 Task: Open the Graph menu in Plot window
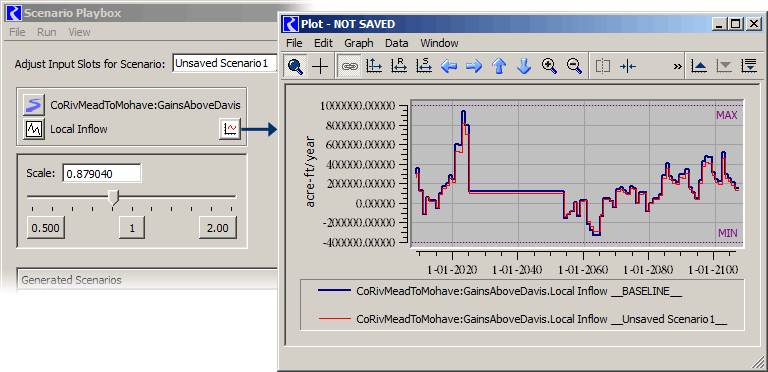pos(359,43)
